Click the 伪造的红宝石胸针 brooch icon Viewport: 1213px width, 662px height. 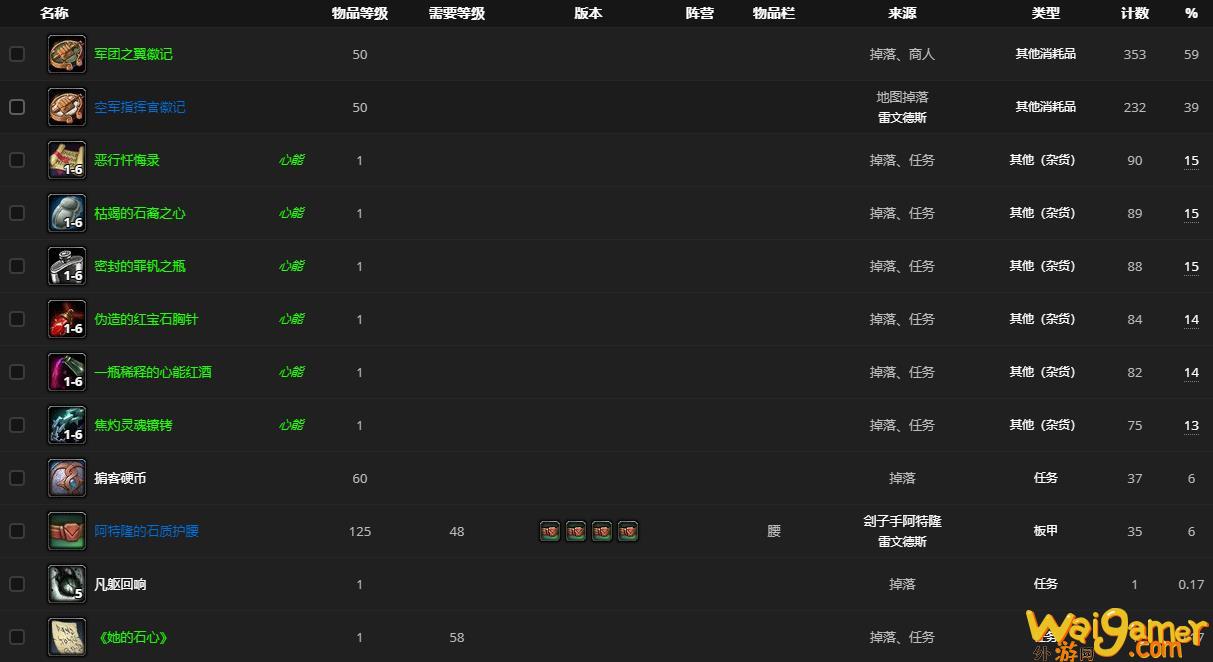(x=67, y=319)
